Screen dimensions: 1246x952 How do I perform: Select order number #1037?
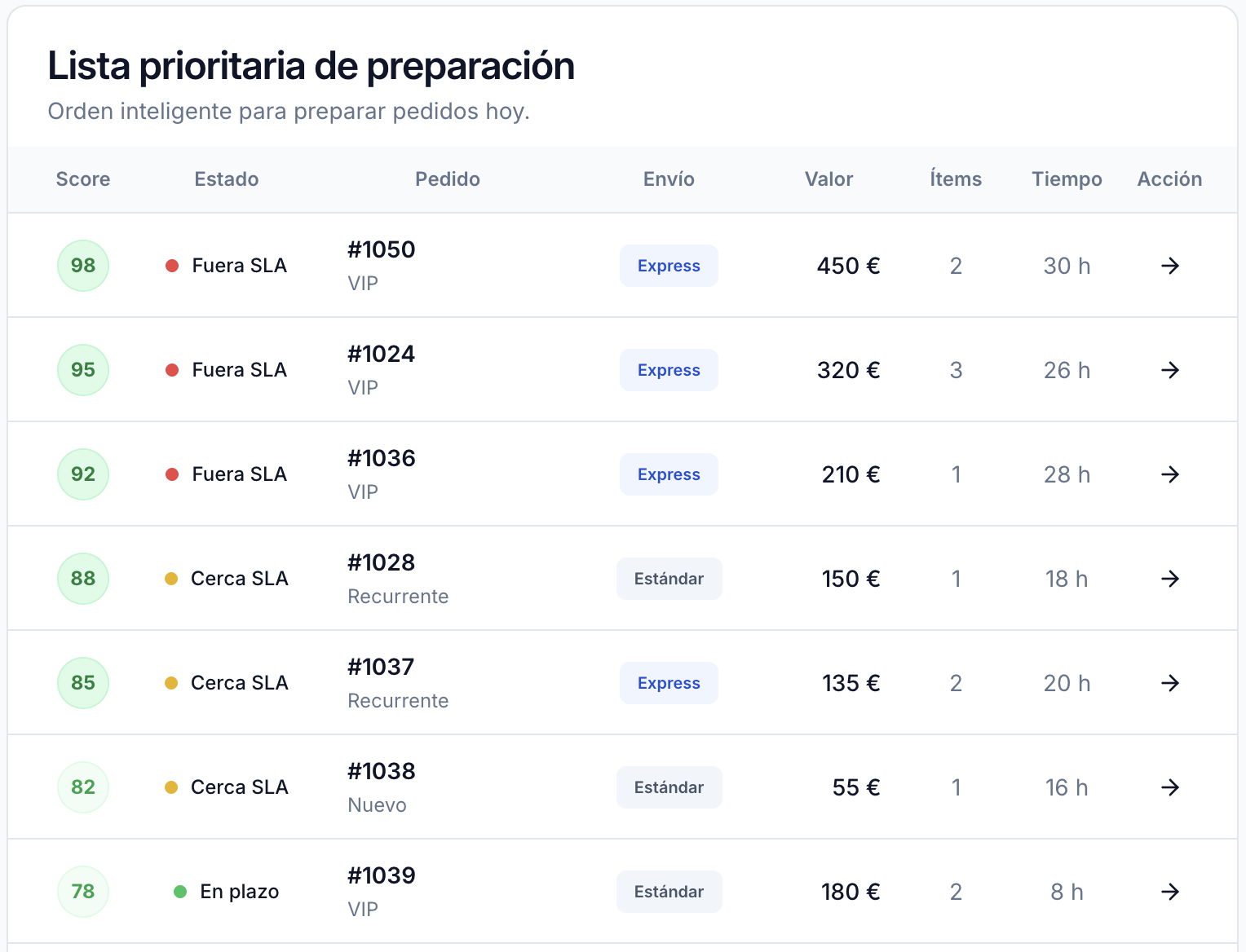click(x=382, y=667)
